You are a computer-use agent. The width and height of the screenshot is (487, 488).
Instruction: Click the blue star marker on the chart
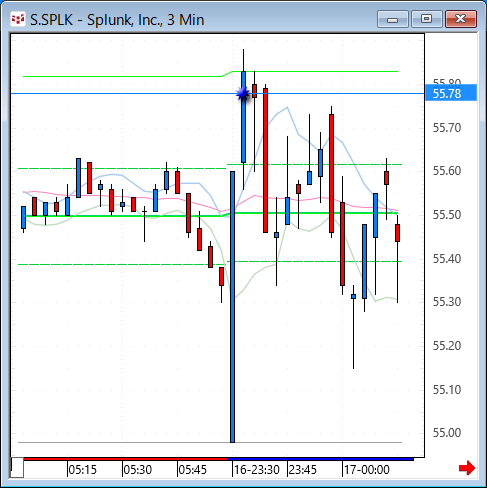[x=243, y=94]
